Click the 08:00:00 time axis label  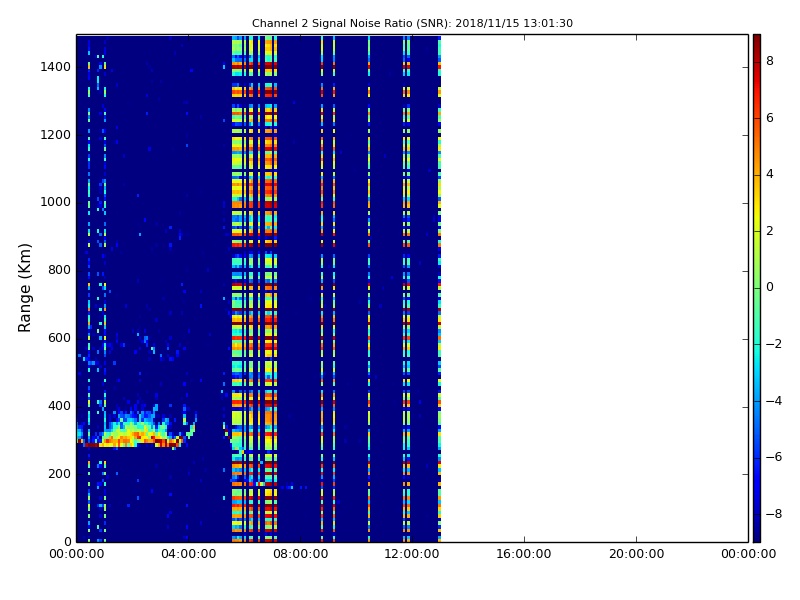tap(301, 554)
